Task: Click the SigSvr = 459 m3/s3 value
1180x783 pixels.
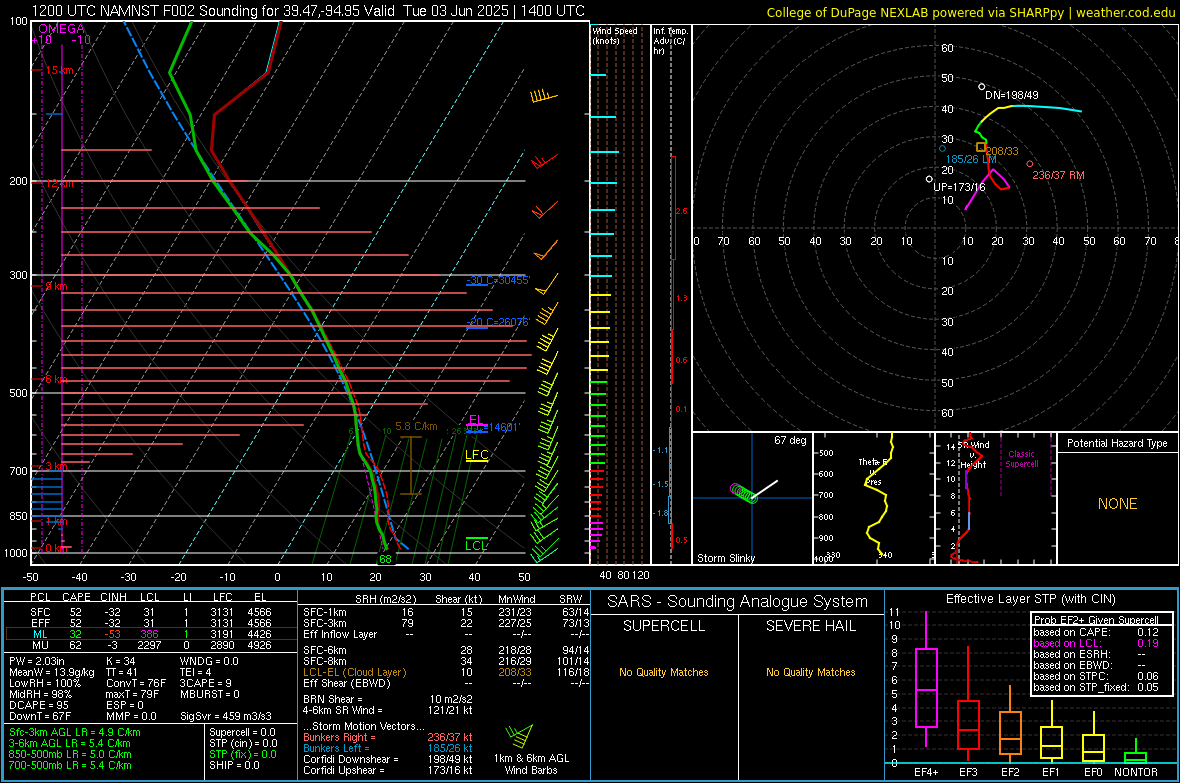Action: (226, 716)
